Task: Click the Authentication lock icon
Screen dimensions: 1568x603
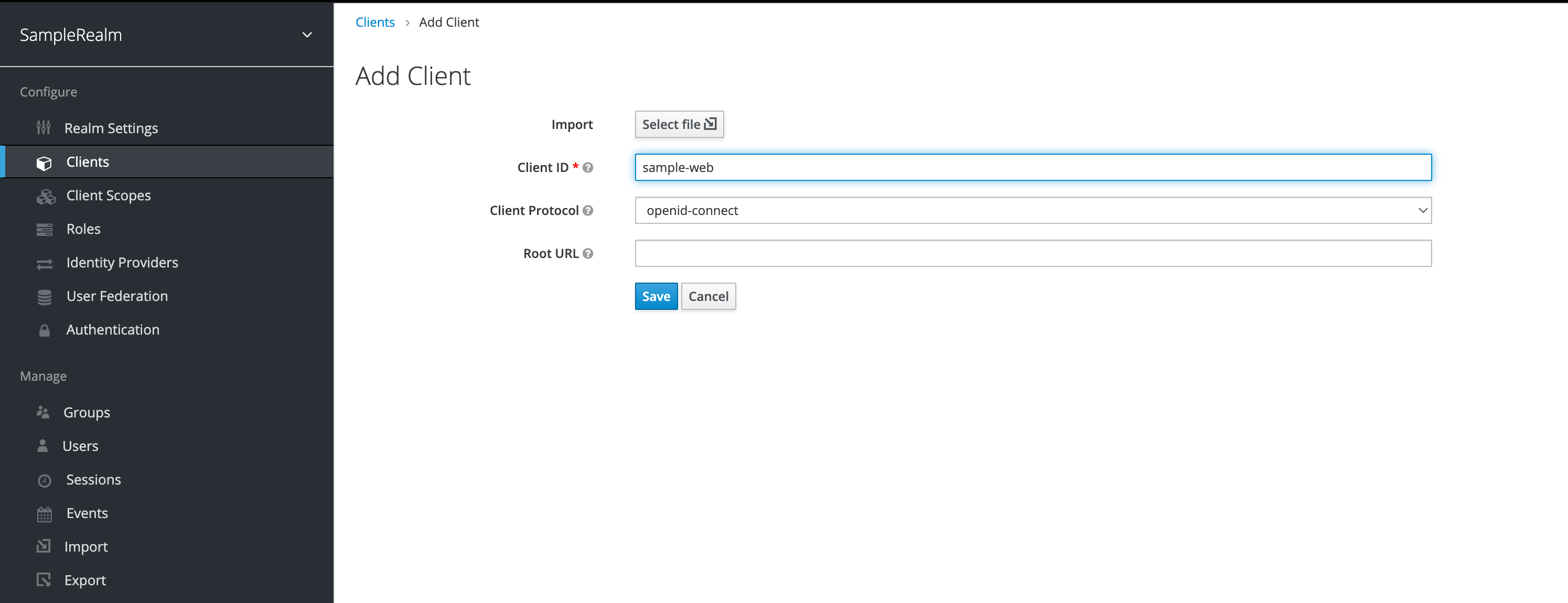Action: (x=45, y=330)
